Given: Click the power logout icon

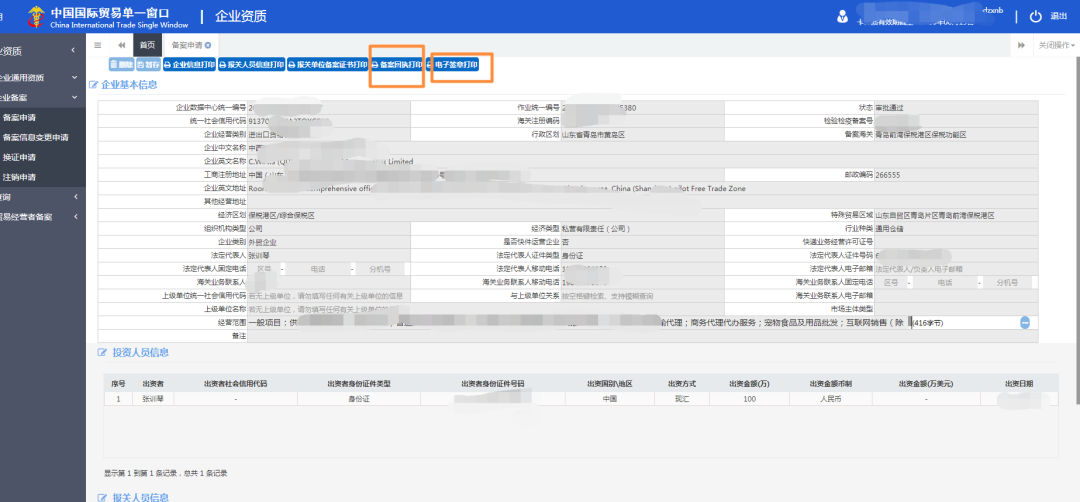Looking at the screenshot, I should click(x=1036, y=16).
